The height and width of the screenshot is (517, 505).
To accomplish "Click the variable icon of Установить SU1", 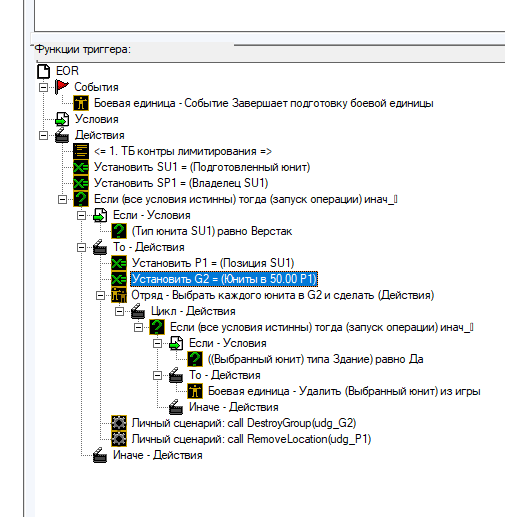I will (x=81, y=167).
